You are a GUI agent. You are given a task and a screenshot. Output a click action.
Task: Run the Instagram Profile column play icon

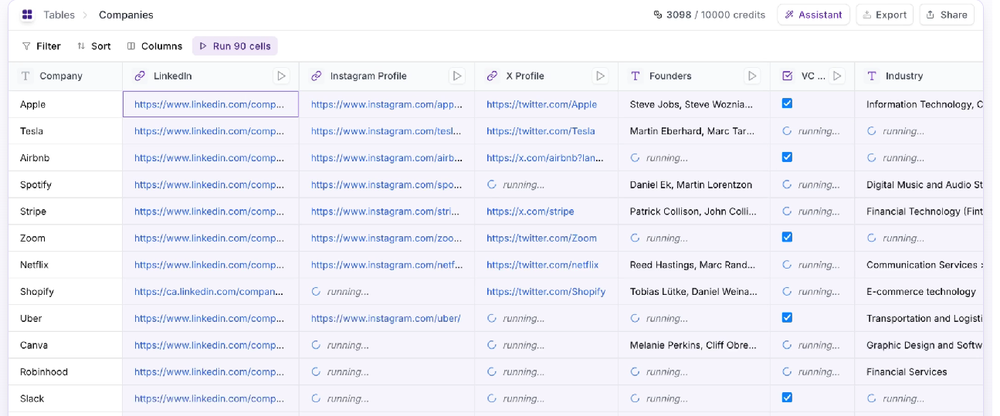coord(457,76)
